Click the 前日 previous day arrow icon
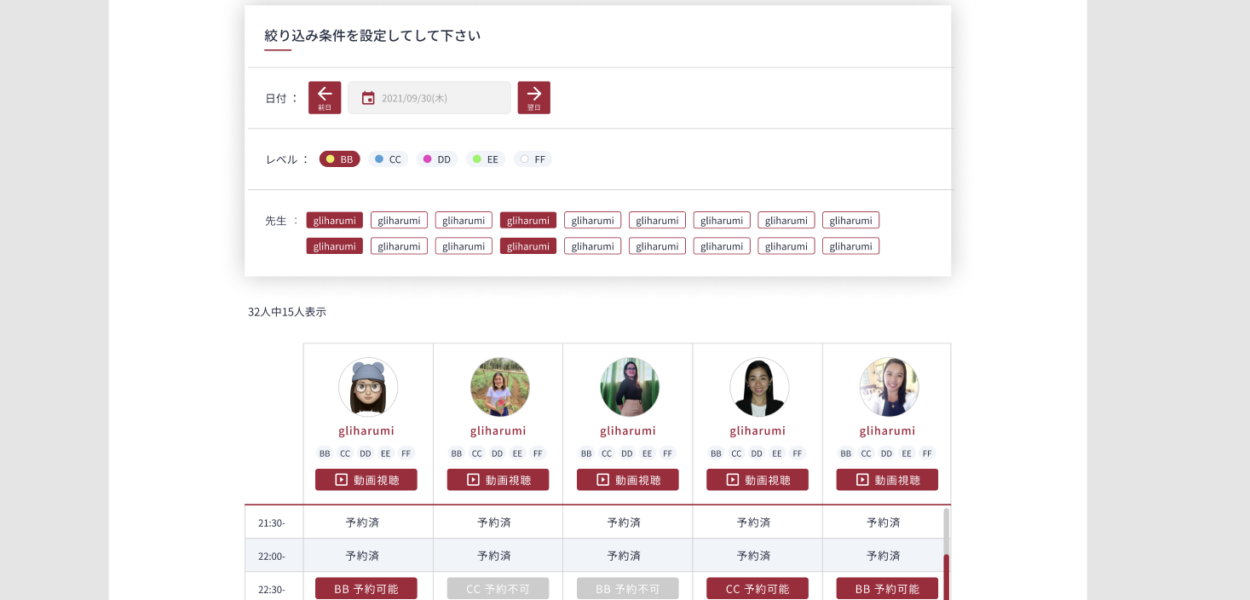 pyautogui.click(x=324, y=97)
